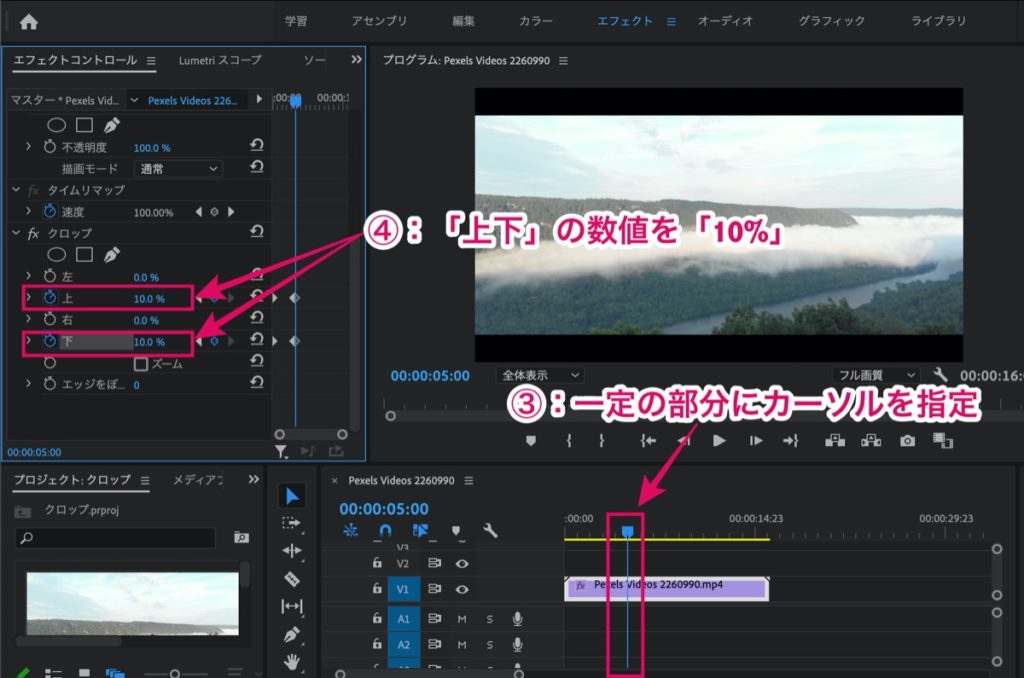
Task: Select the Pexels Videos 2260990.mp4 clip
Action: click(666, 588)
